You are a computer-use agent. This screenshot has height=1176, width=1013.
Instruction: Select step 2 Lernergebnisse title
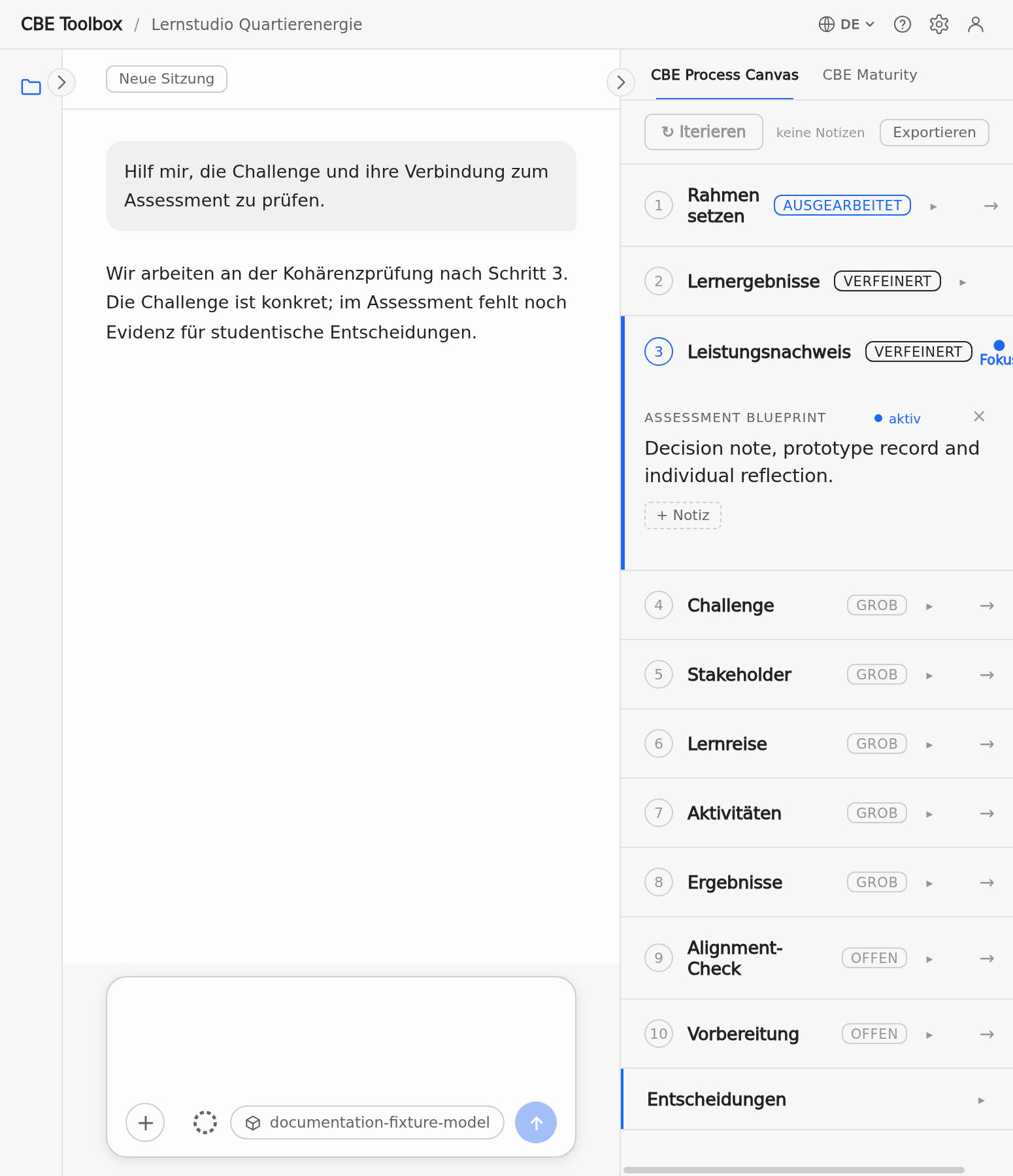[x=754, y=282]
